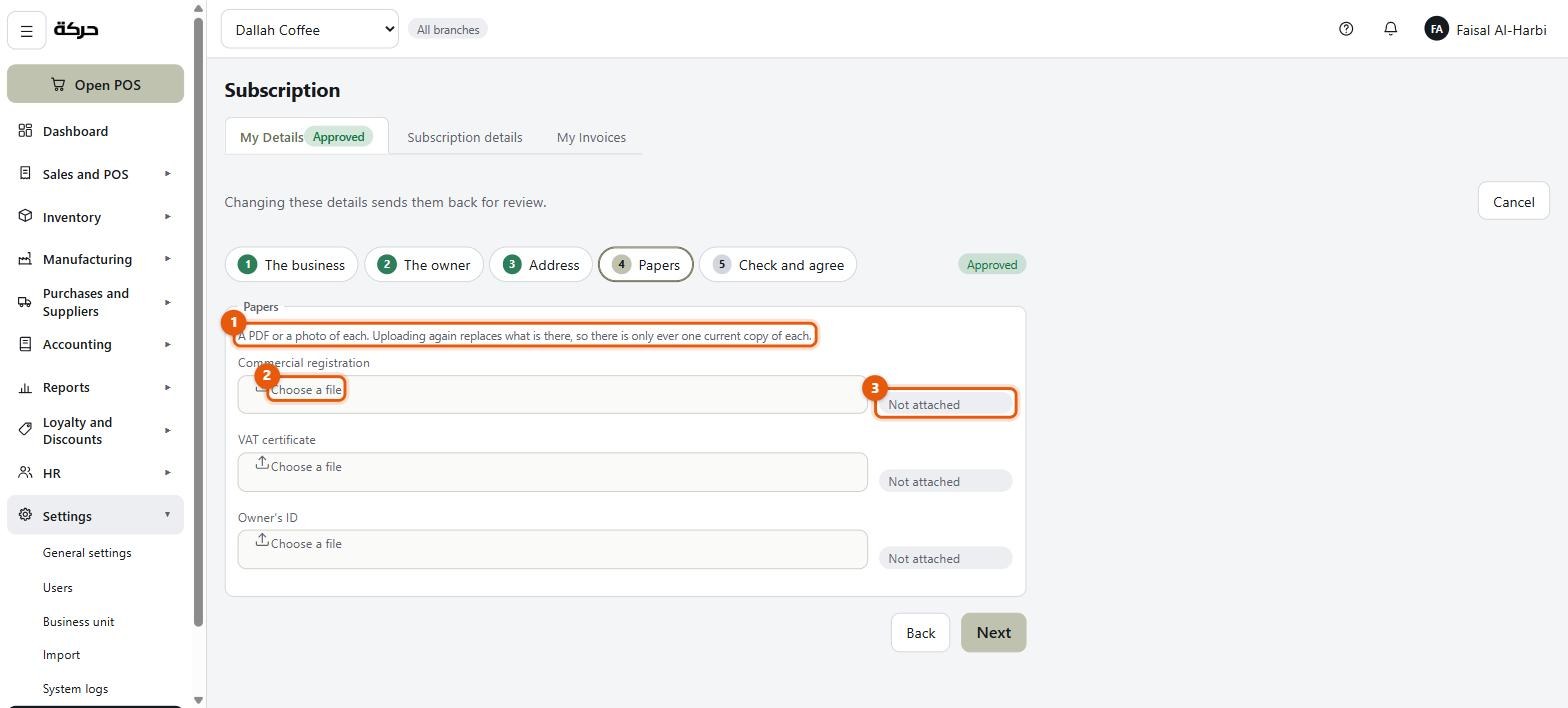Viewport: 1568px width, 708px height.
Task: Click the Inventory box icon
Action: (x=25, y=216)
